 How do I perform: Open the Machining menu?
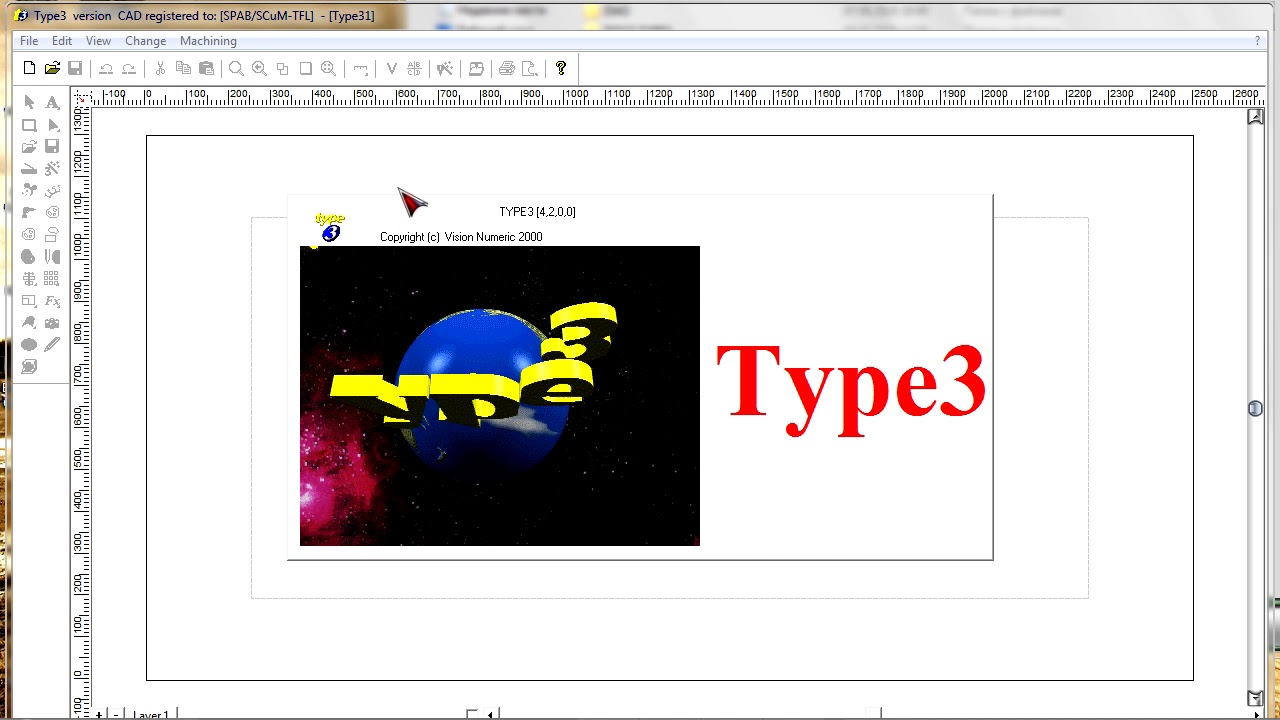click(208, 41)
